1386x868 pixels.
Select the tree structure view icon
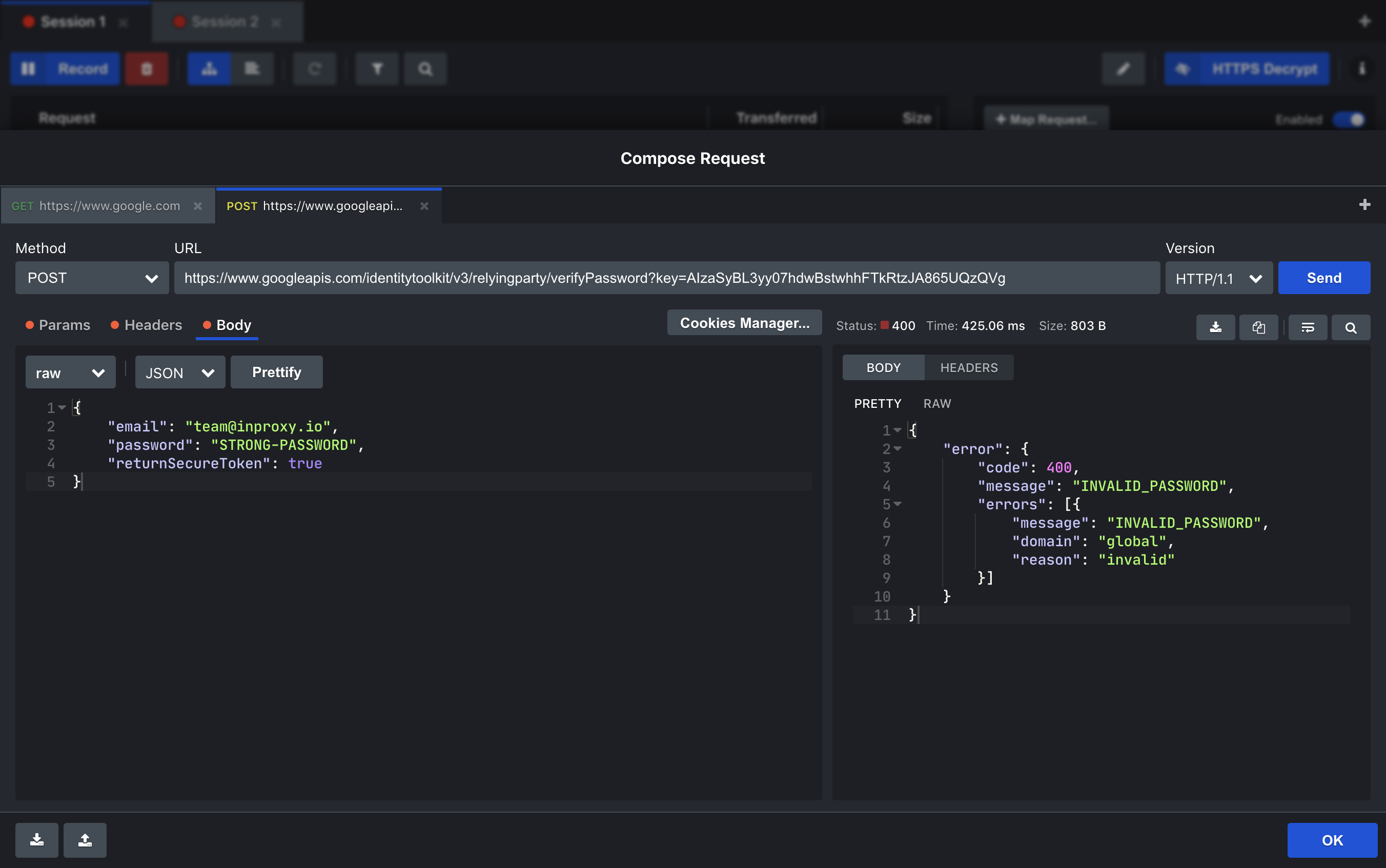pos(209,69)
